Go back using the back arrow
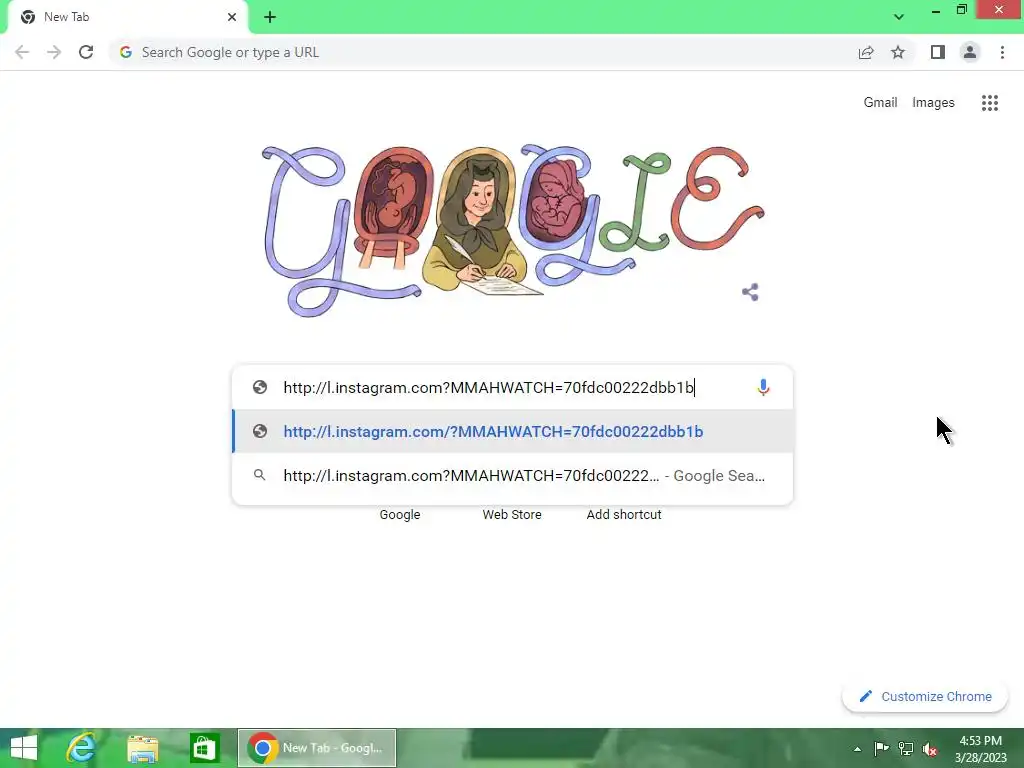The height and width of the screenshot is (768, 1024). [x=22, y=52]
